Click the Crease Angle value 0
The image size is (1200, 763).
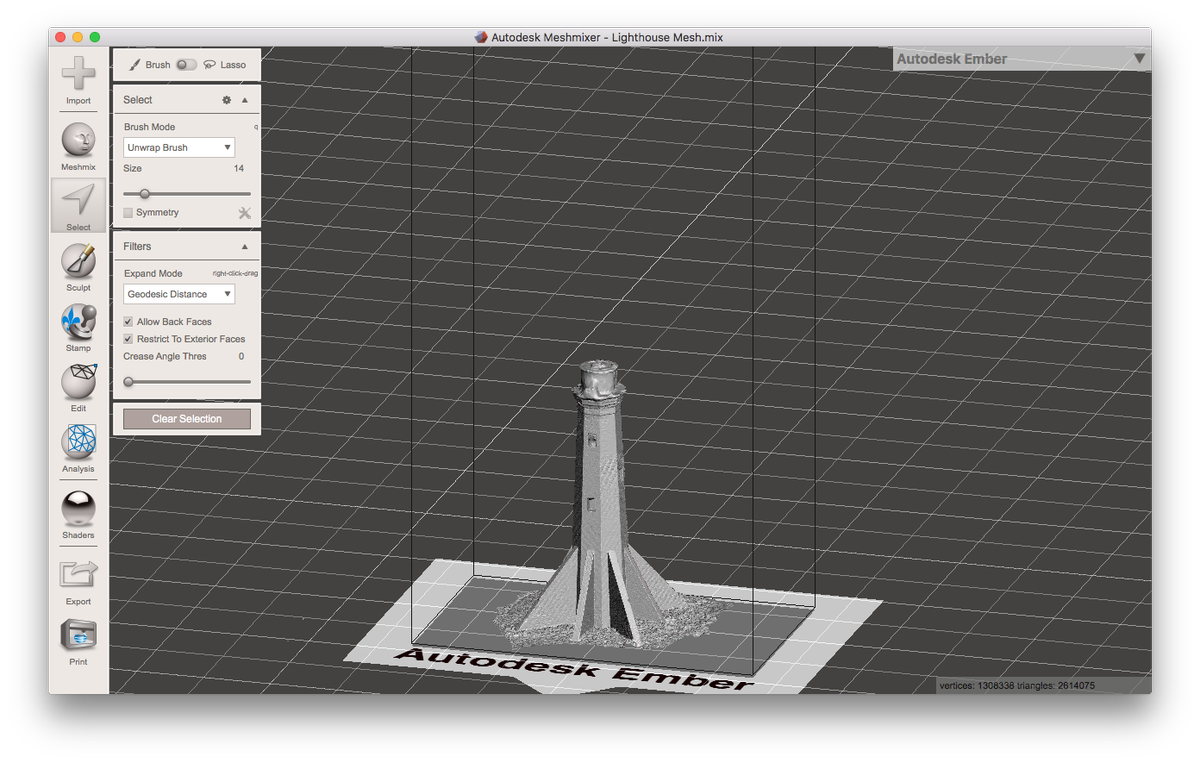(241, 356)
